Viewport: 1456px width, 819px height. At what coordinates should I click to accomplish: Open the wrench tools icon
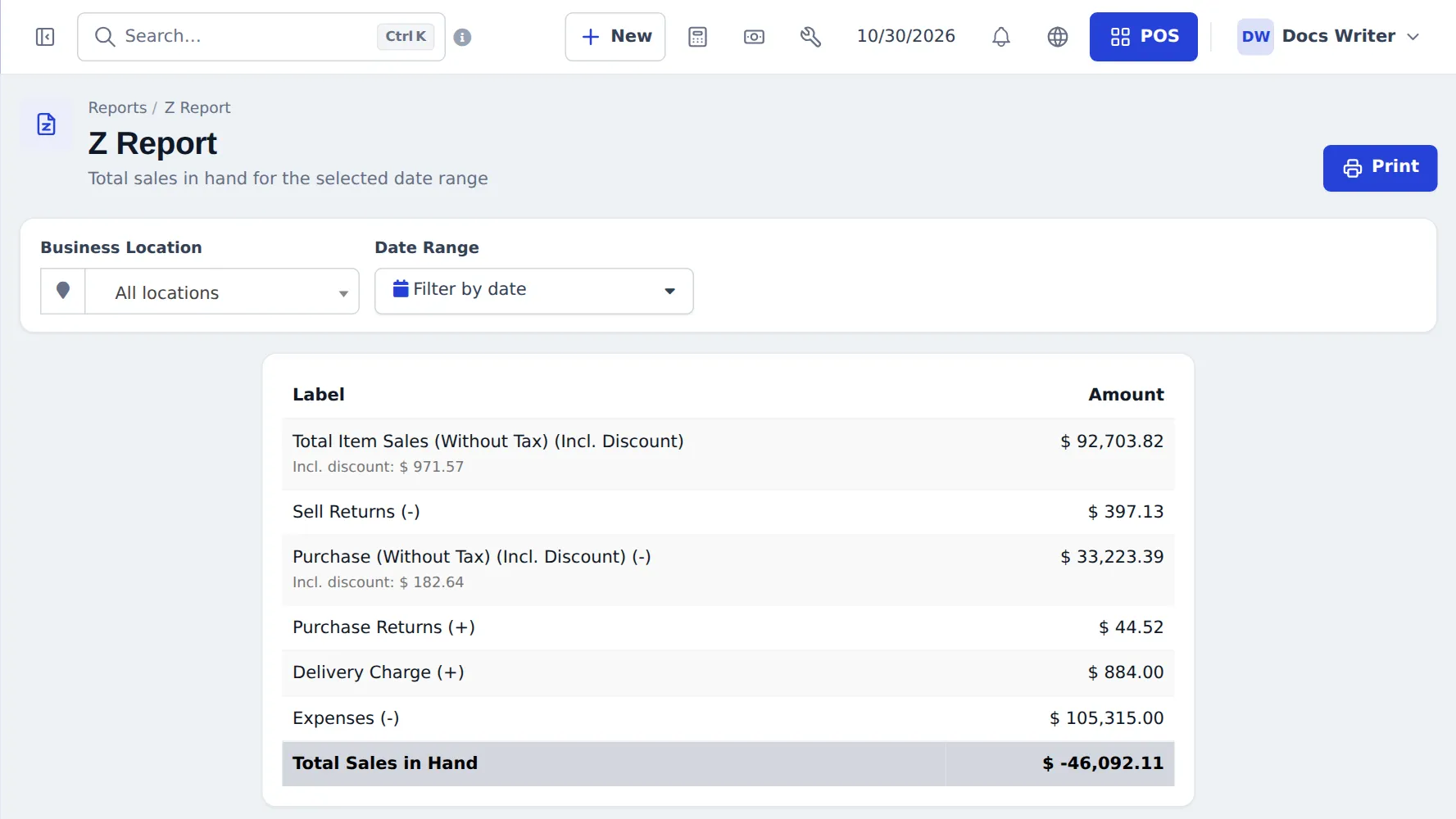[810, 37]
